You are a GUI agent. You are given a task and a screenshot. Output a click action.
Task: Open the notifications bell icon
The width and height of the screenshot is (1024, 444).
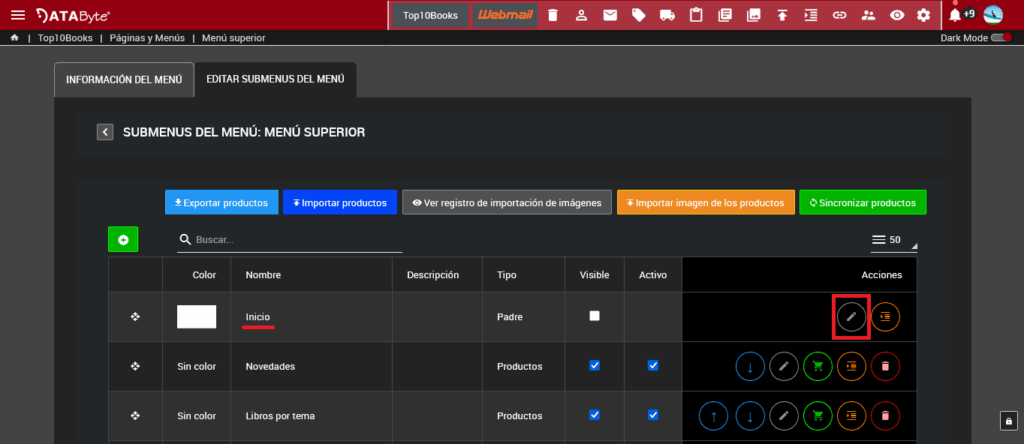(955, 15)
